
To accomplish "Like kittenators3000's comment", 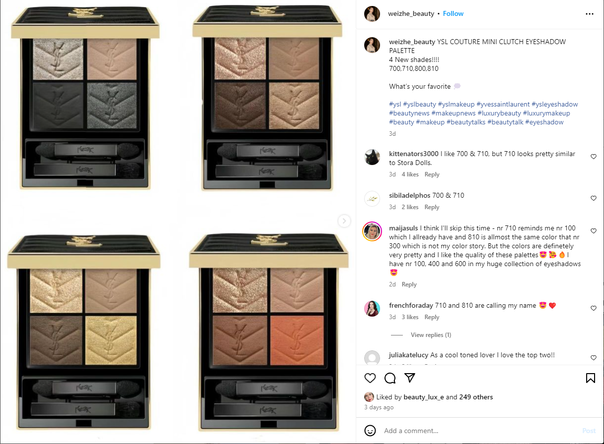I will point(594,157).
